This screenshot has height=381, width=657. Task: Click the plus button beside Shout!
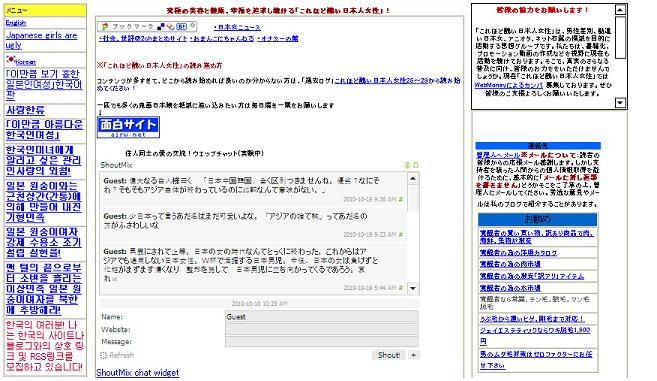coord(414,355)
